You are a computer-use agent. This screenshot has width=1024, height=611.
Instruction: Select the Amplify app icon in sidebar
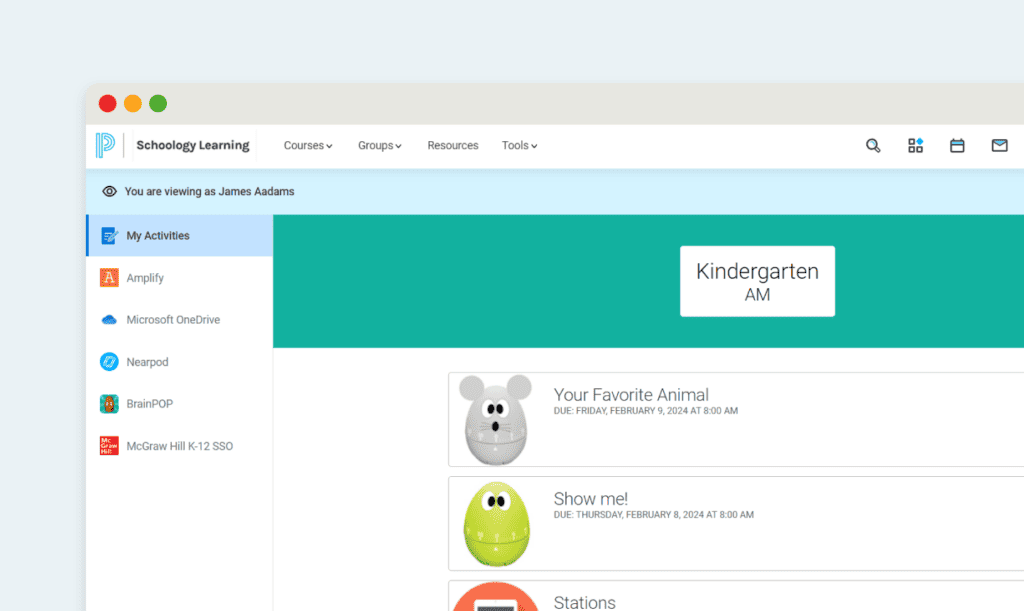(108, 277)
